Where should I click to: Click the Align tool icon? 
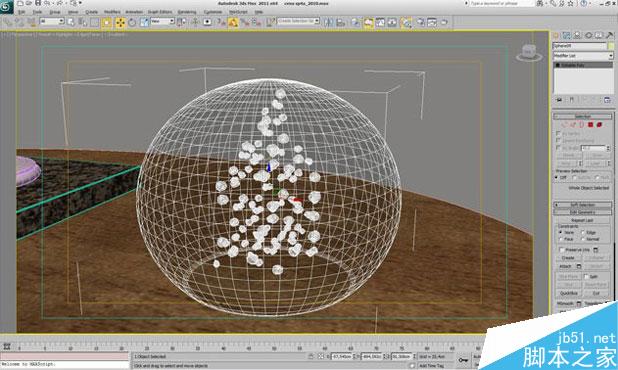point(341,22)
